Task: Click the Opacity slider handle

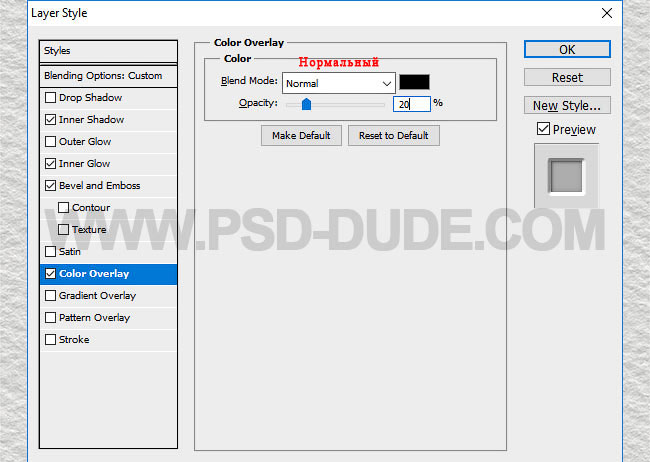Action: [x=306, y=104]
